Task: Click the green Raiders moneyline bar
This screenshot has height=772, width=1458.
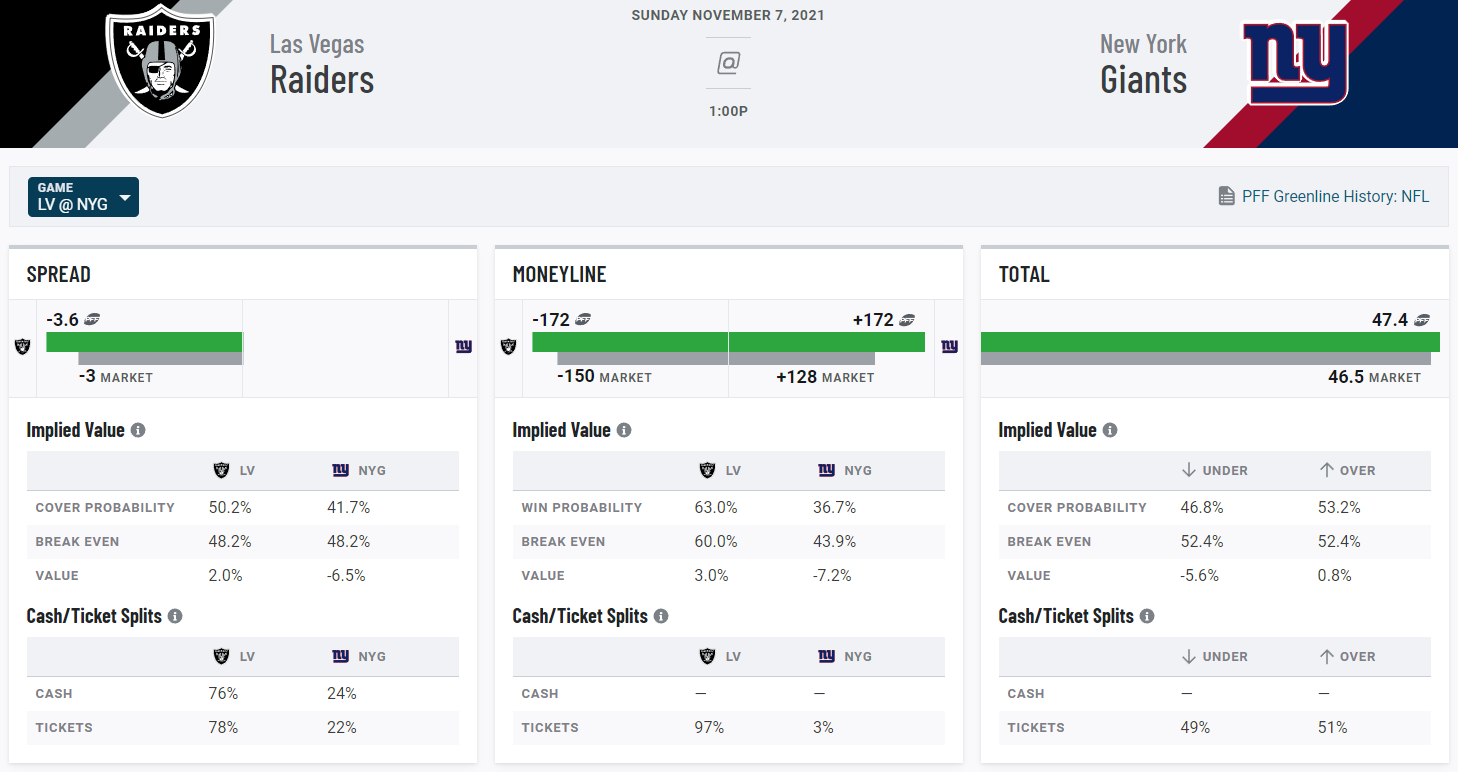Action: pos(630,342)
